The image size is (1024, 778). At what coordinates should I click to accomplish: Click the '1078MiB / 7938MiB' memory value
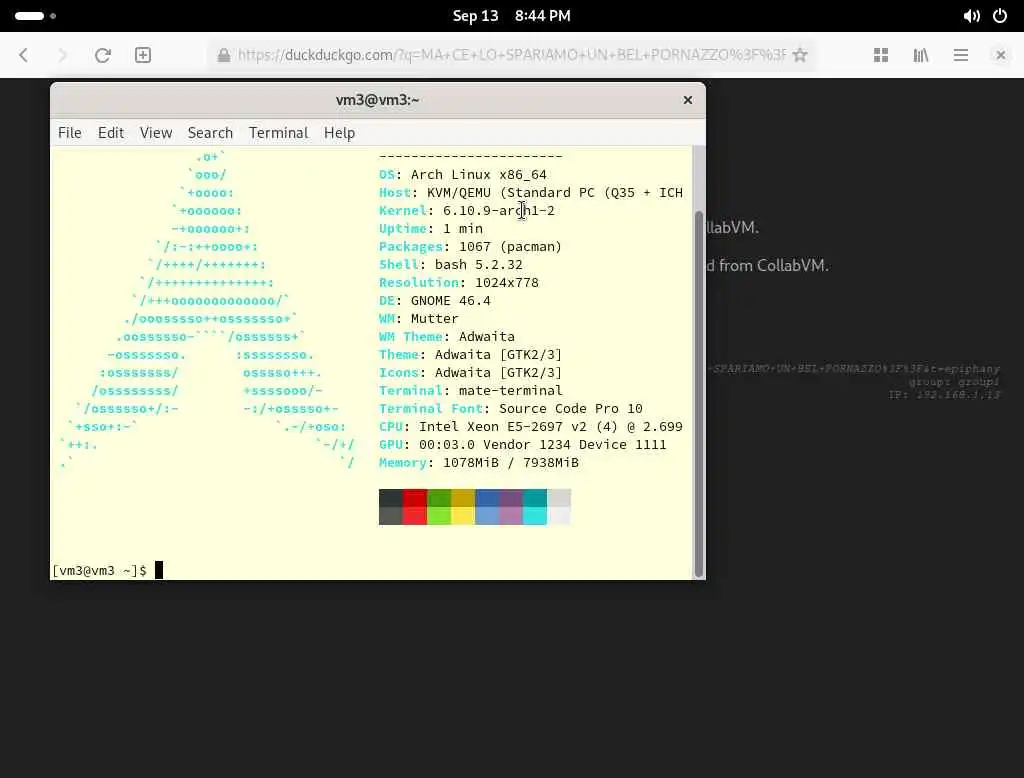[511, 462]
